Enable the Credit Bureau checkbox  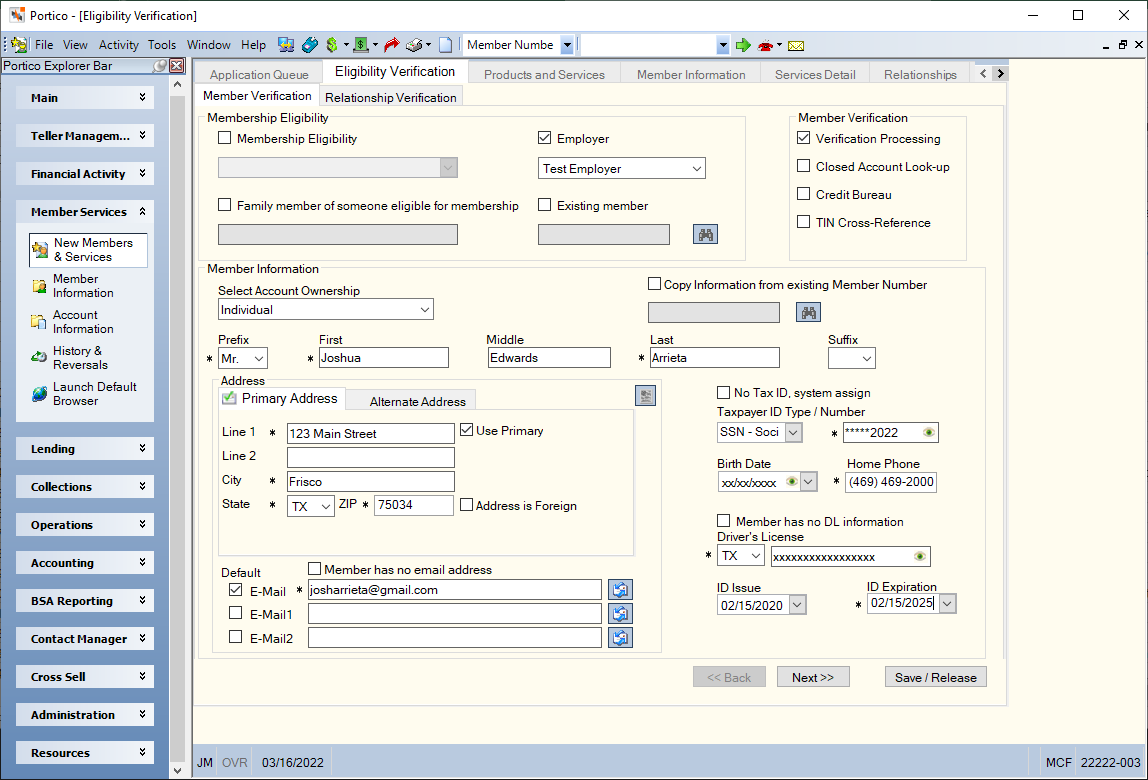tap(803, 194)
